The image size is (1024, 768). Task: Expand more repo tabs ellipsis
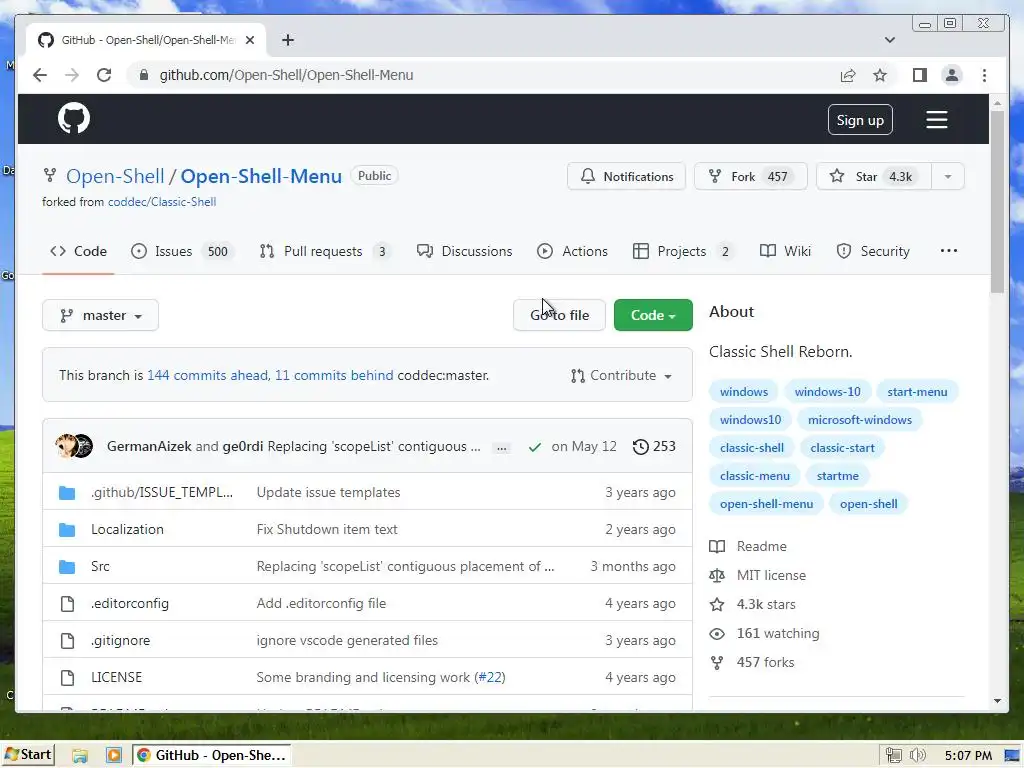949,251
